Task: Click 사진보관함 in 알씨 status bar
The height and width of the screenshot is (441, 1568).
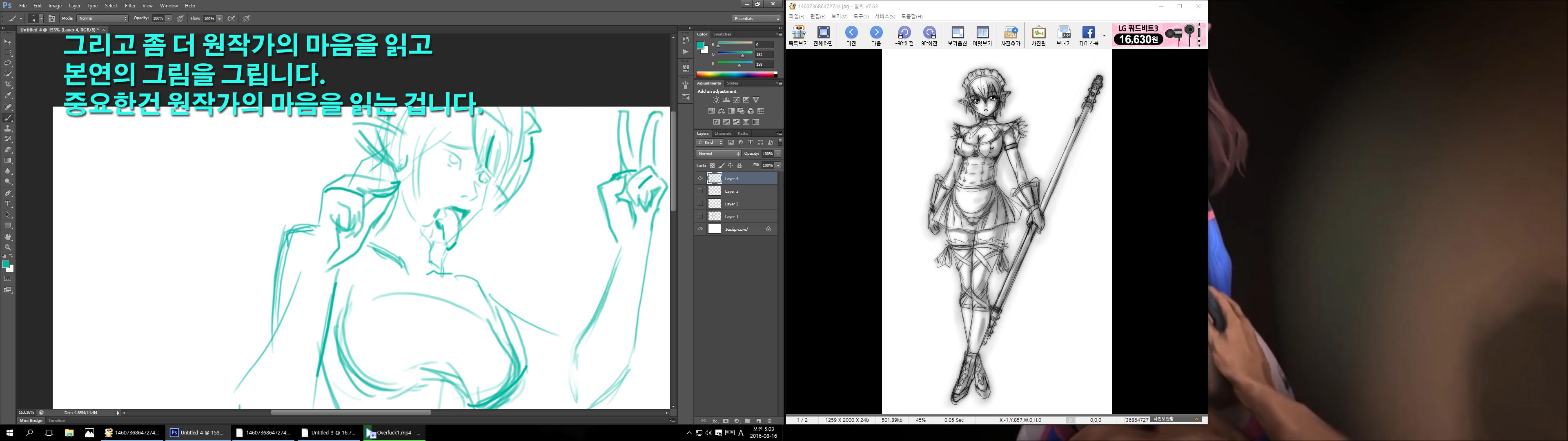Action: coord(1176,419)
